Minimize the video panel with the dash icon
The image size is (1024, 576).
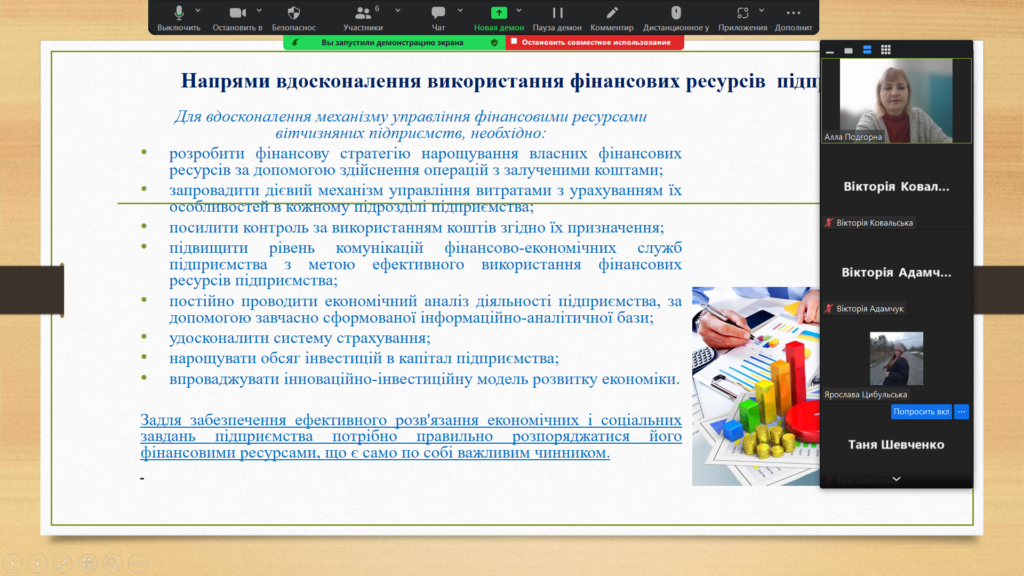[830, 50]
